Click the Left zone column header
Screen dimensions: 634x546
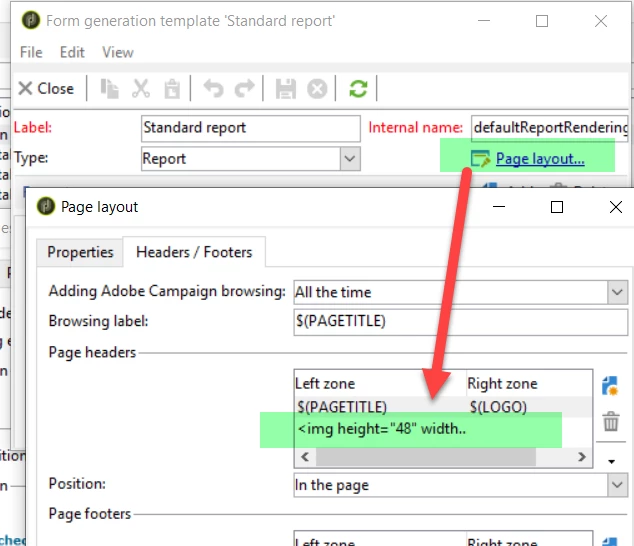pos(325,383)
